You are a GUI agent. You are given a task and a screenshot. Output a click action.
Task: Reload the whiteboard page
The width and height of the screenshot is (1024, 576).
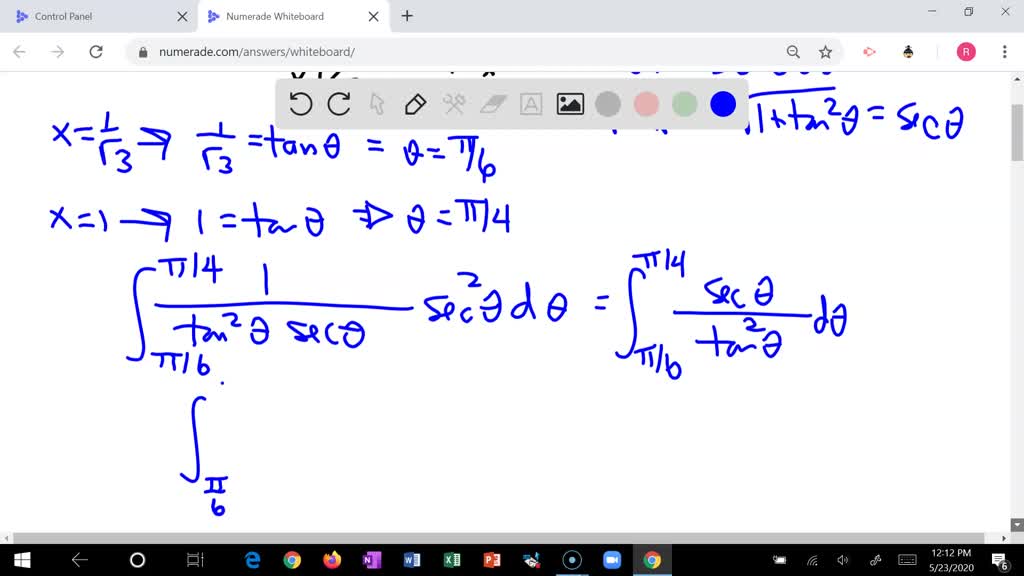point(96,51)
